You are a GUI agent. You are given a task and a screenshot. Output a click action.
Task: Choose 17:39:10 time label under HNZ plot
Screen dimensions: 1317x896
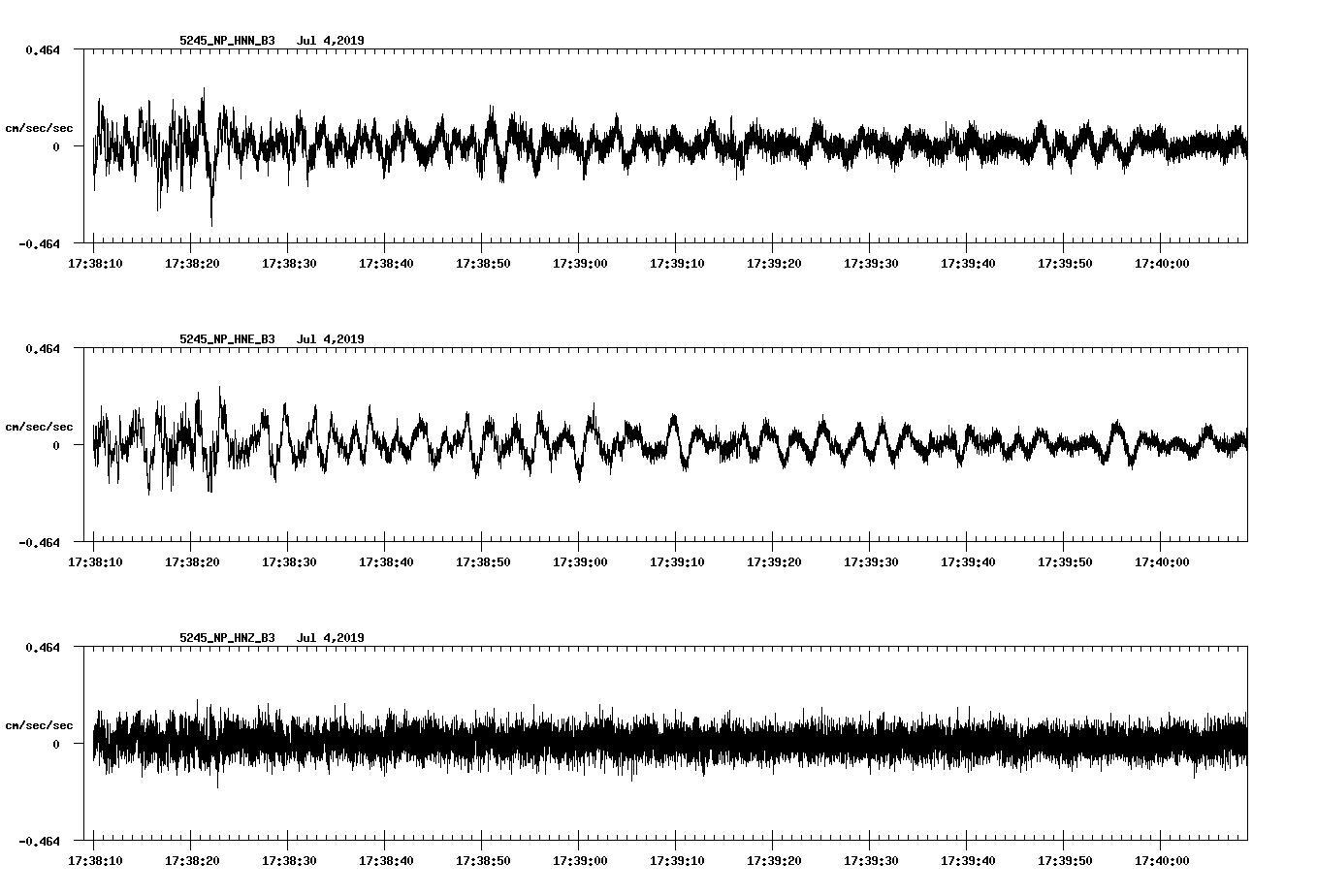(677, 860)
